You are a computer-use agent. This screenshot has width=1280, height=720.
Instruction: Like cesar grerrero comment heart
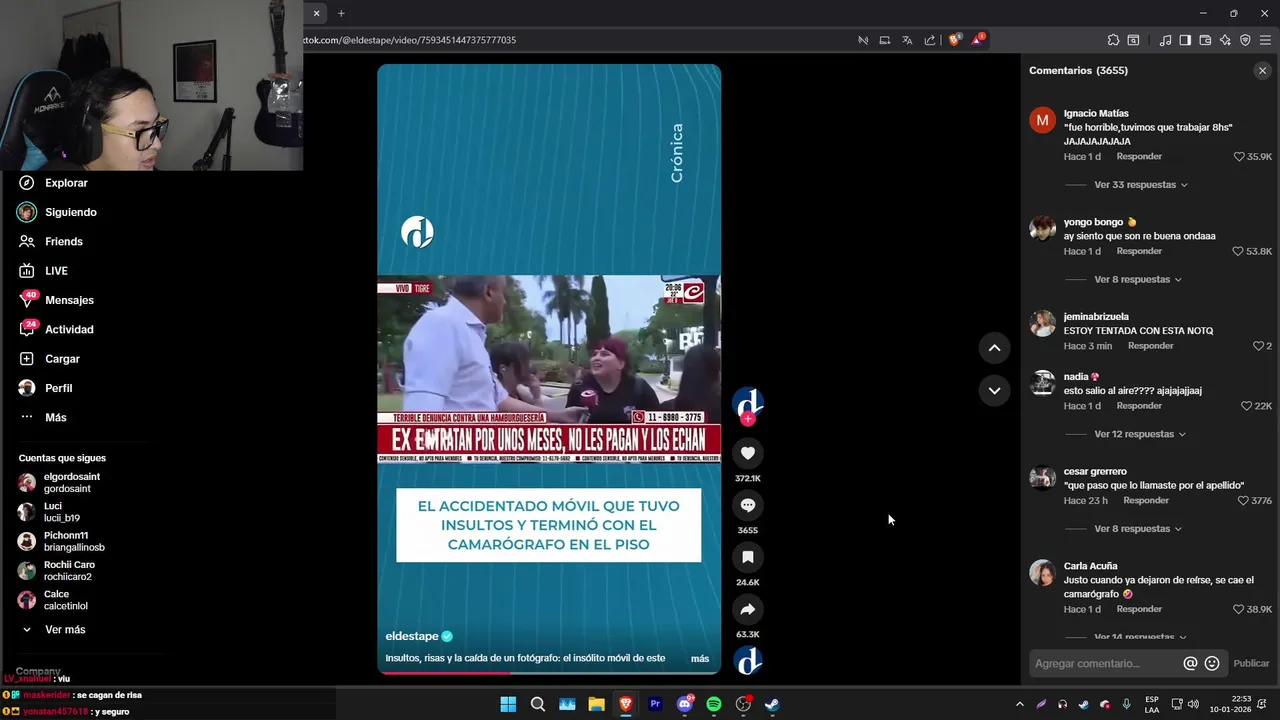[x=1243, y=500]
